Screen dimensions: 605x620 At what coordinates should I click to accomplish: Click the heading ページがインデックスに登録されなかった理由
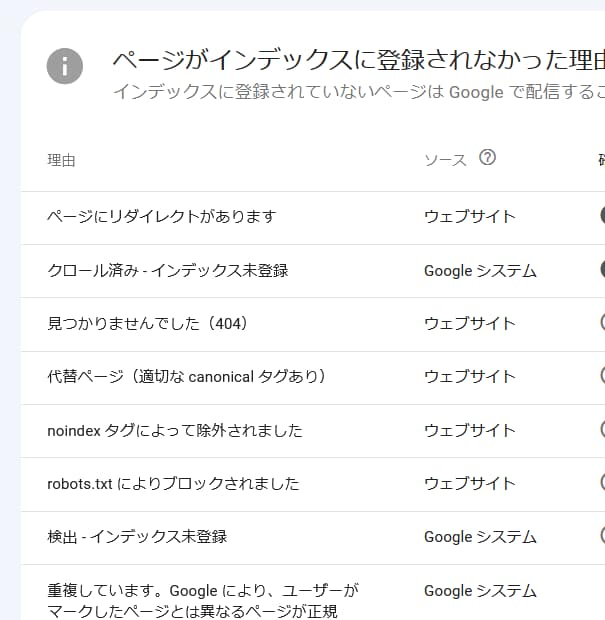pos(359,60)
